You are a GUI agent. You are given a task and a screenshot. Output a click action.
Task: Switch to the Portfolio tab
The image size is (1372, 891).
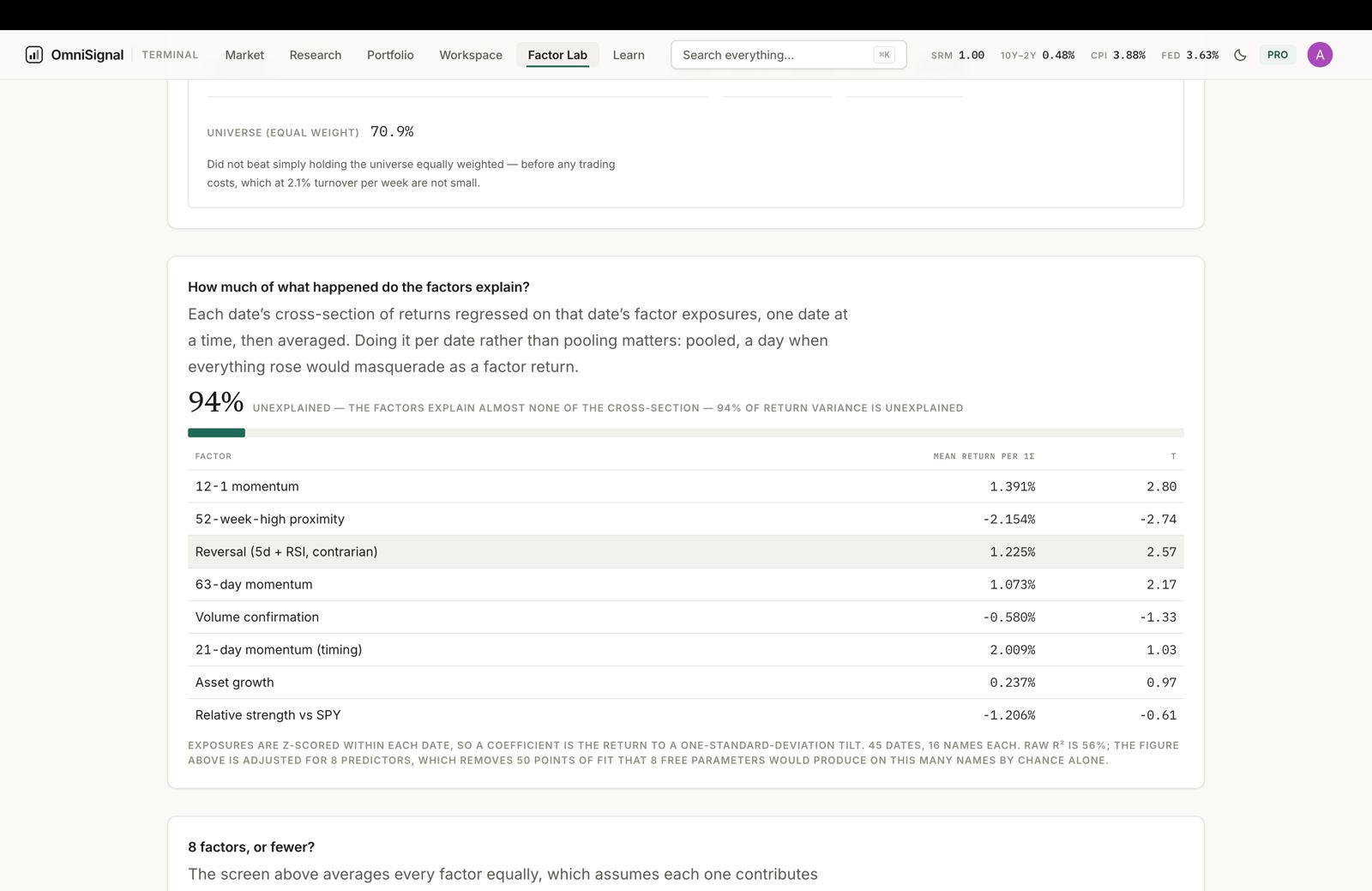(390, 55)
